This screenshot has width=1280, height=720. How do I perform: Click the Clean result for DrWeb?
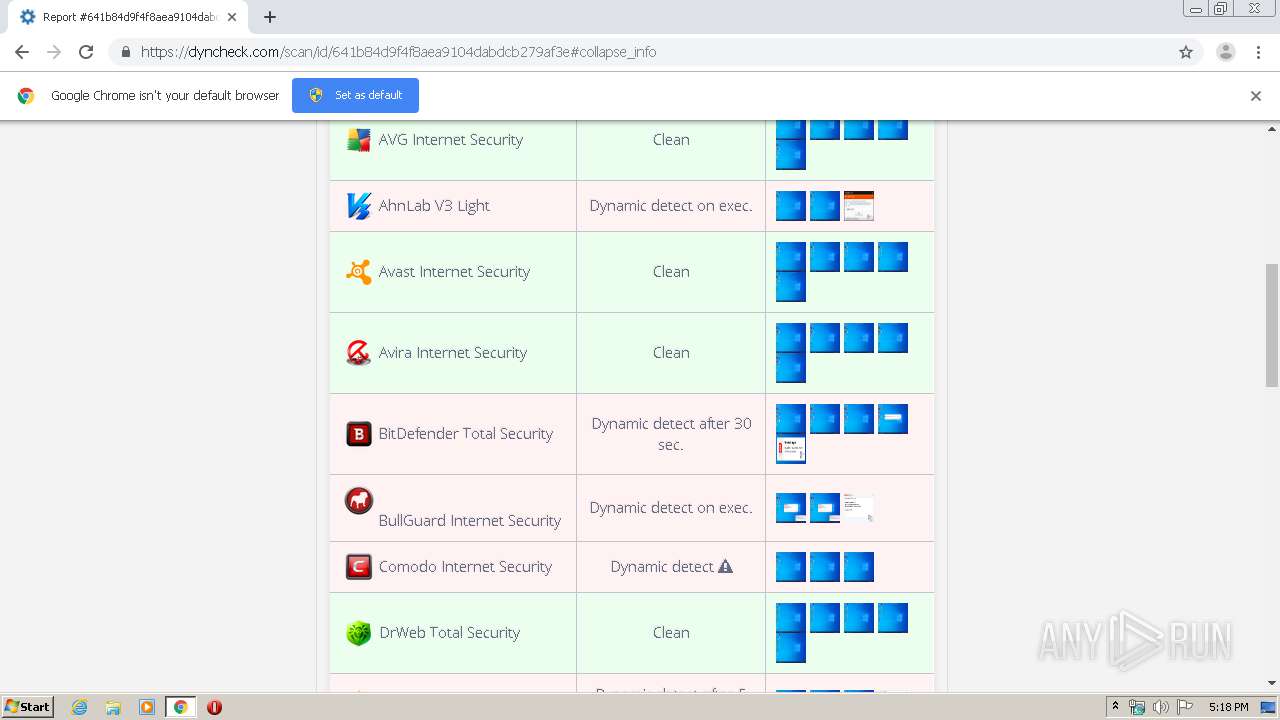pos(671,633)
